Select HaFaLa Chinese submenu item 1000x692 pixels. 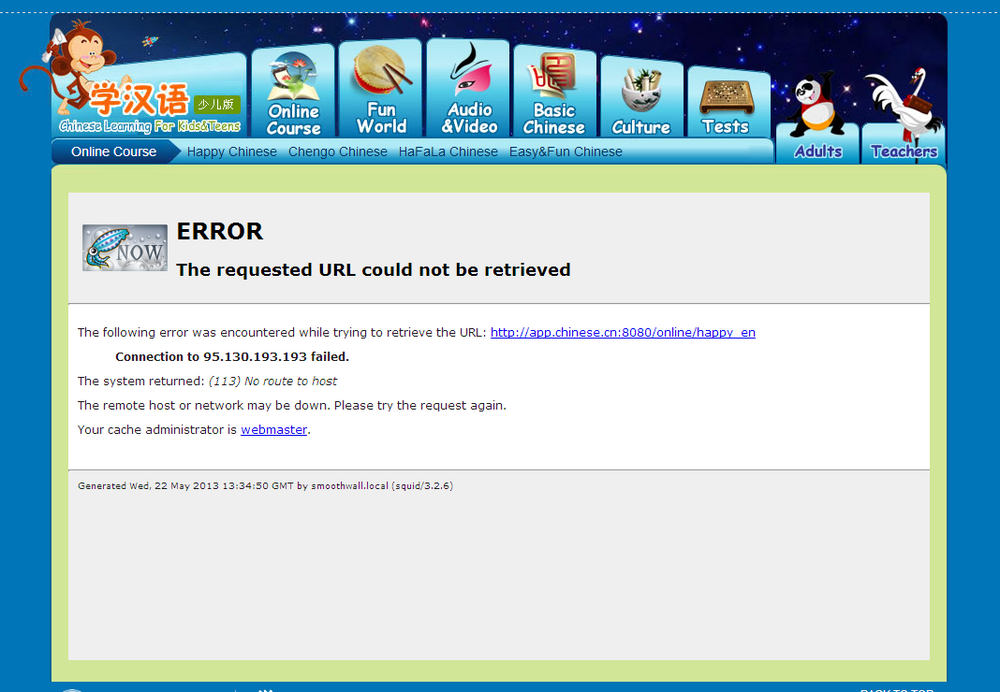click(448, 152)
